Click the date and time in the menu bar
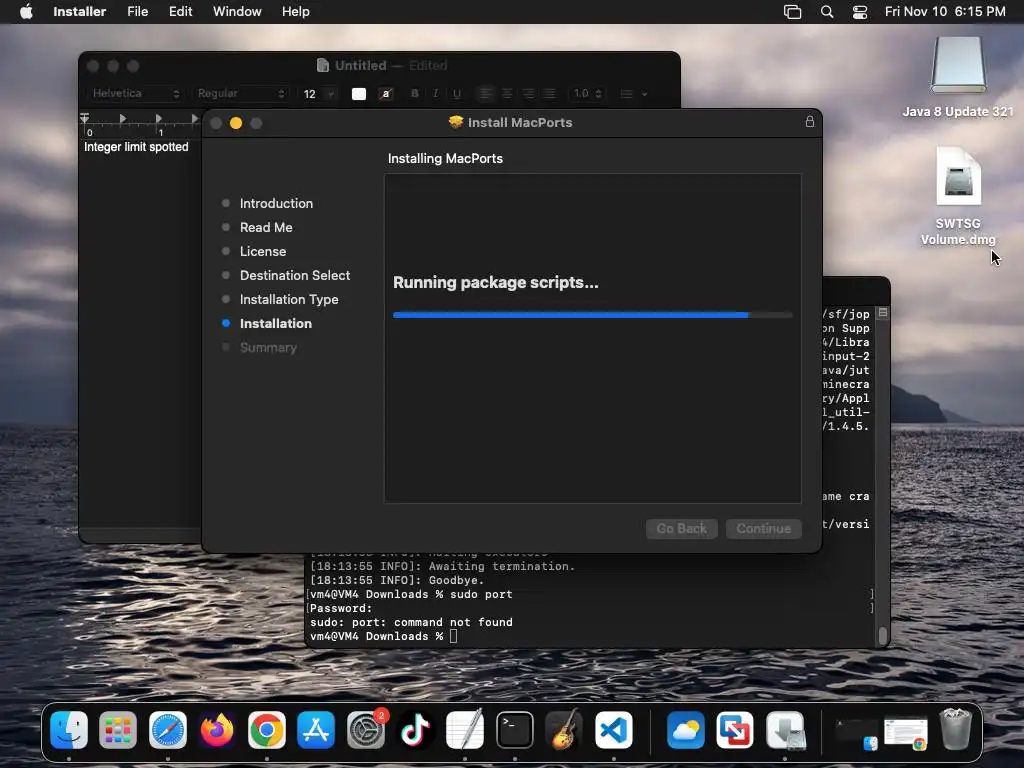The width and height of the screenshot is (1024, 768). click(945, 12)
